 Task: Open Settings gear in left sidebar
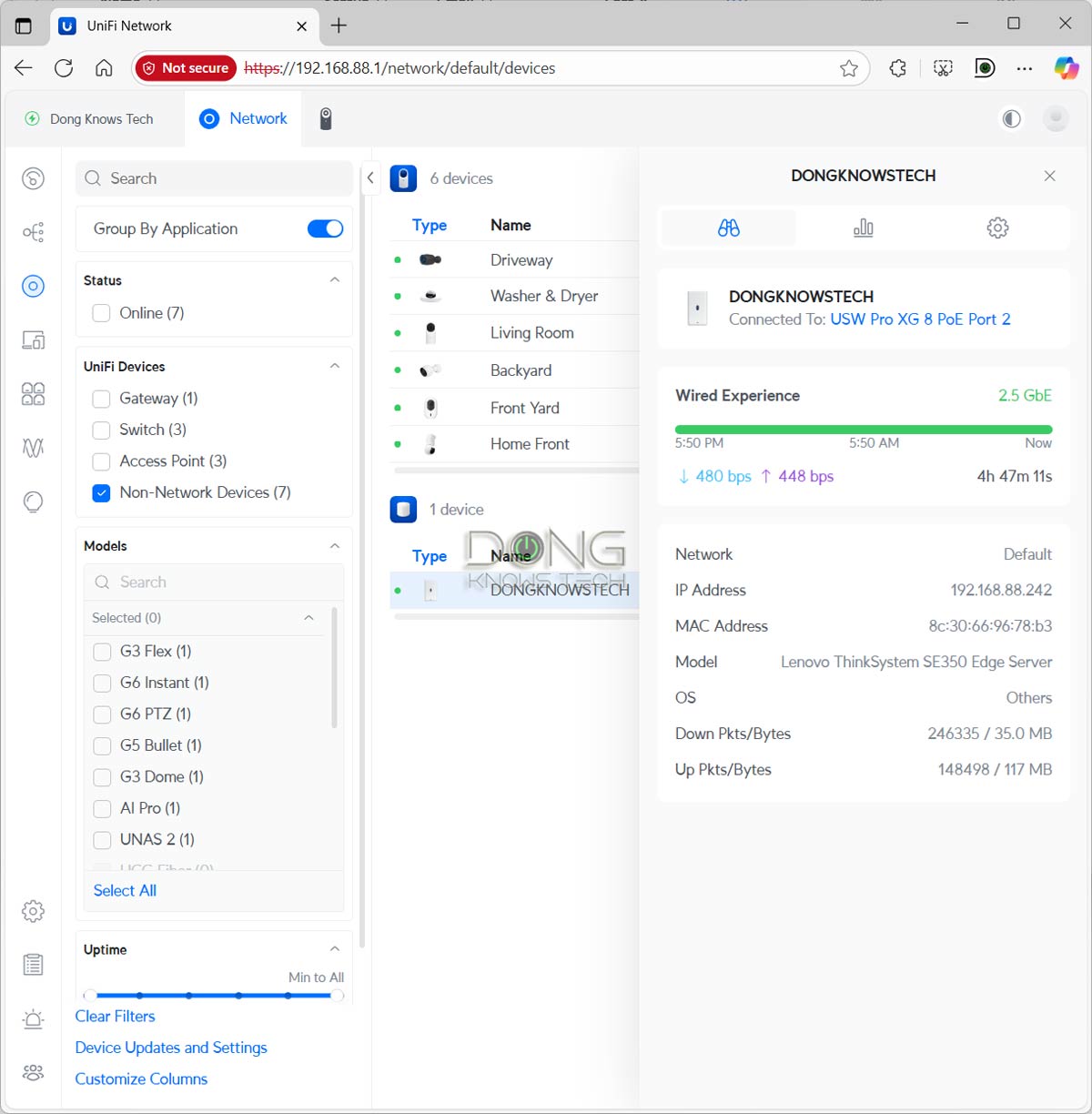coord(33,911)
